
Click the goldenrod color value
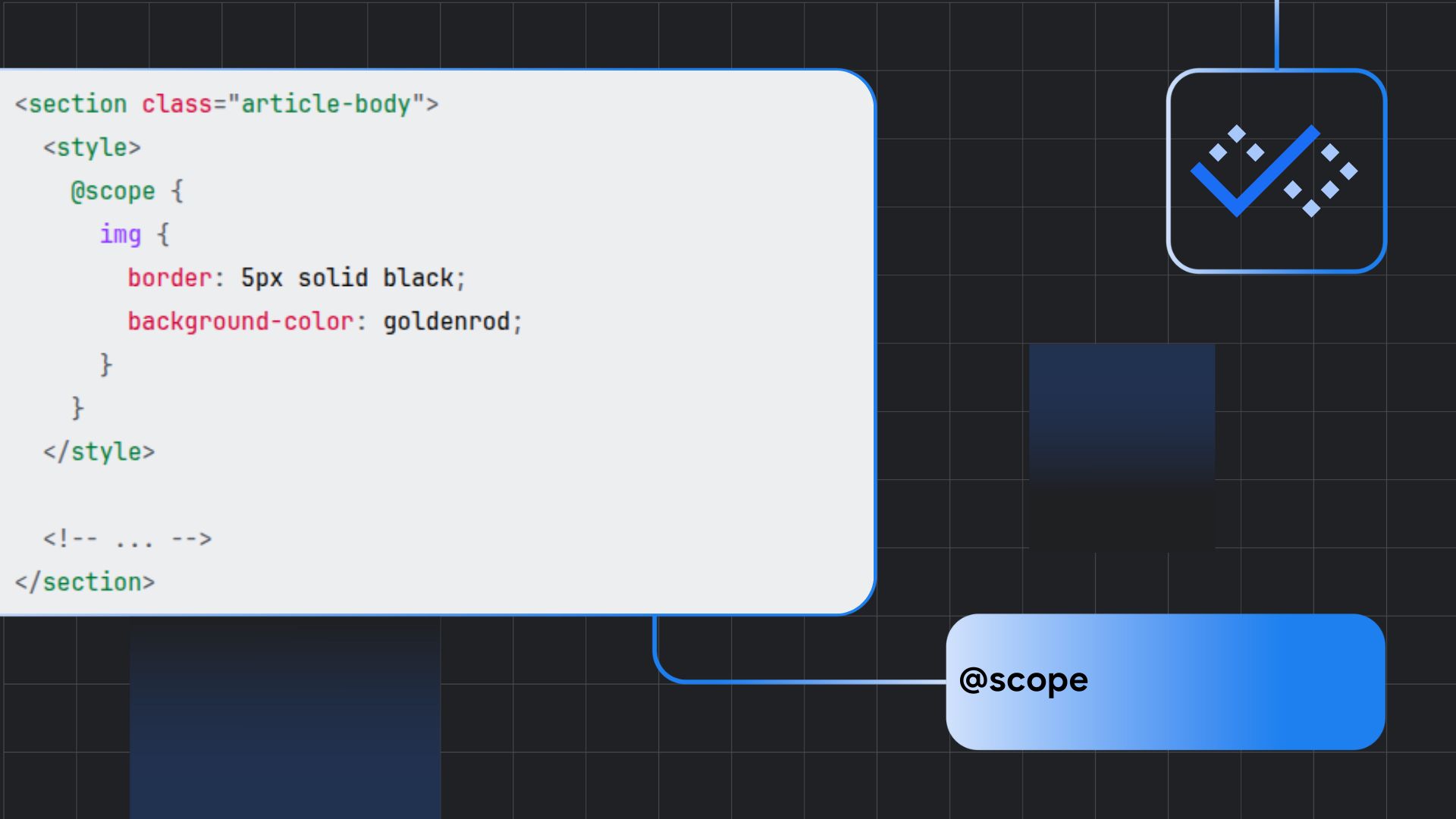click(x=447, y=322)
